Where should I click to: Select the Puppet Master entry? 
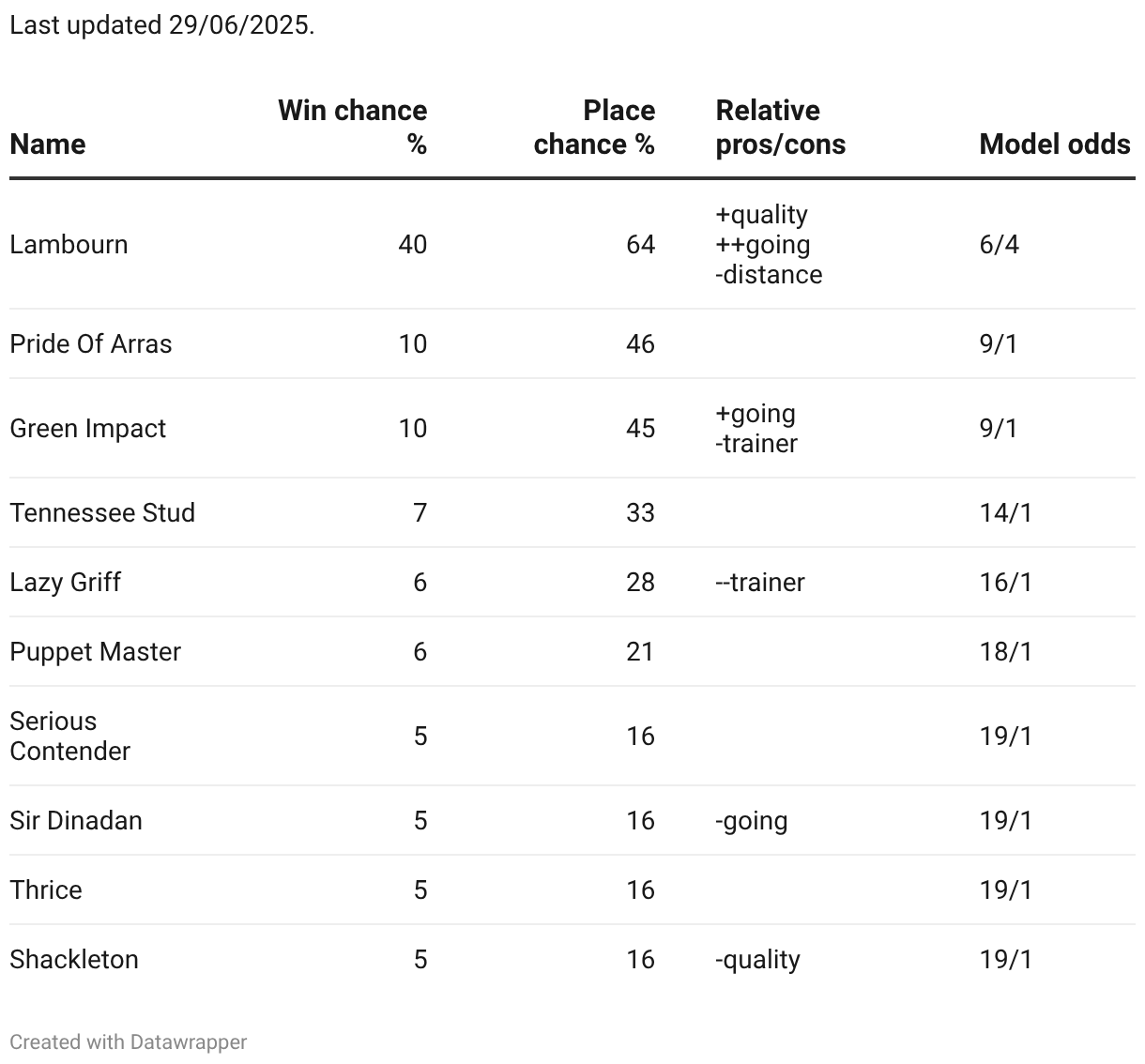(x=95, y=652)
